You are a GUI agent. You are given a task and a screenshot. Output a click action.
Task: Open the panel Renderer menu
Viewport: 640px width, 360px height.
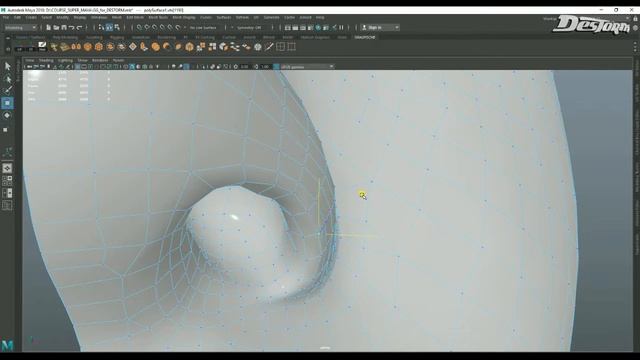(x=100, y=60)
